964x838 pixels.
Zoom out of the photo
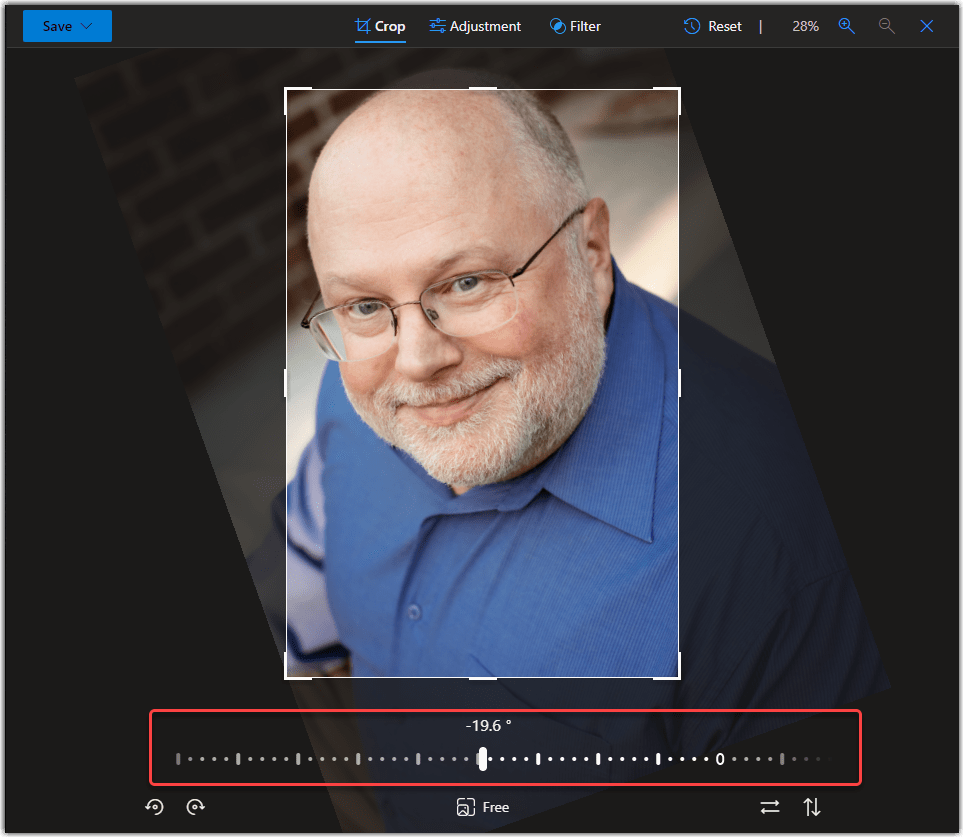(887, 26)
